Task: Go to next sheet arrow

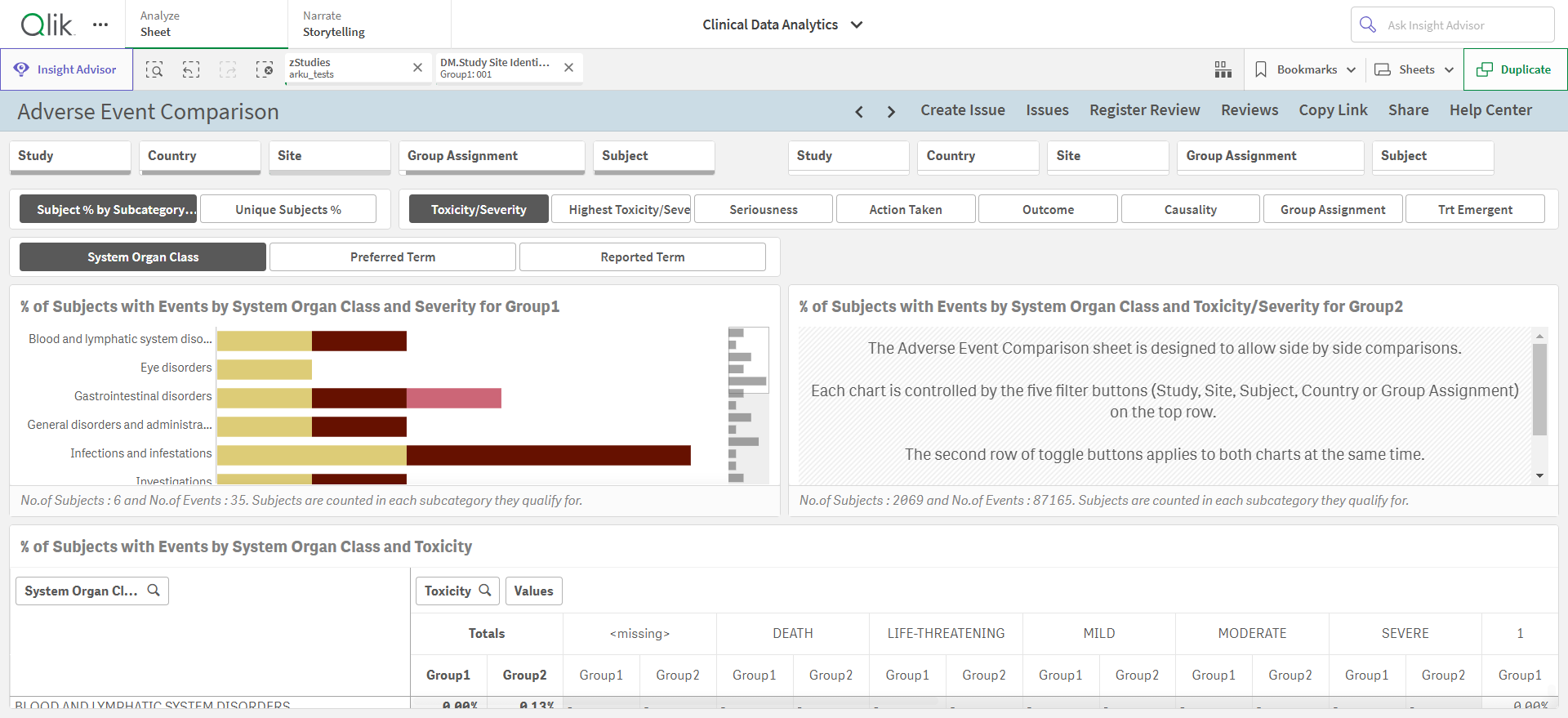Action: point(891,111)
